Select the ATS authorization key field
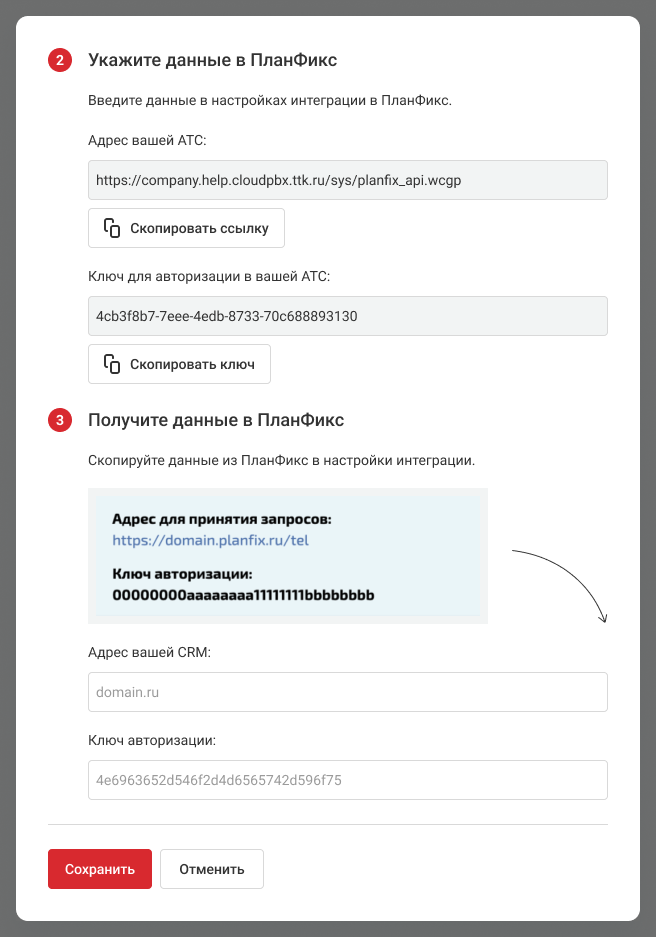Viewport: 656px width, 937px height. (348, 316)
